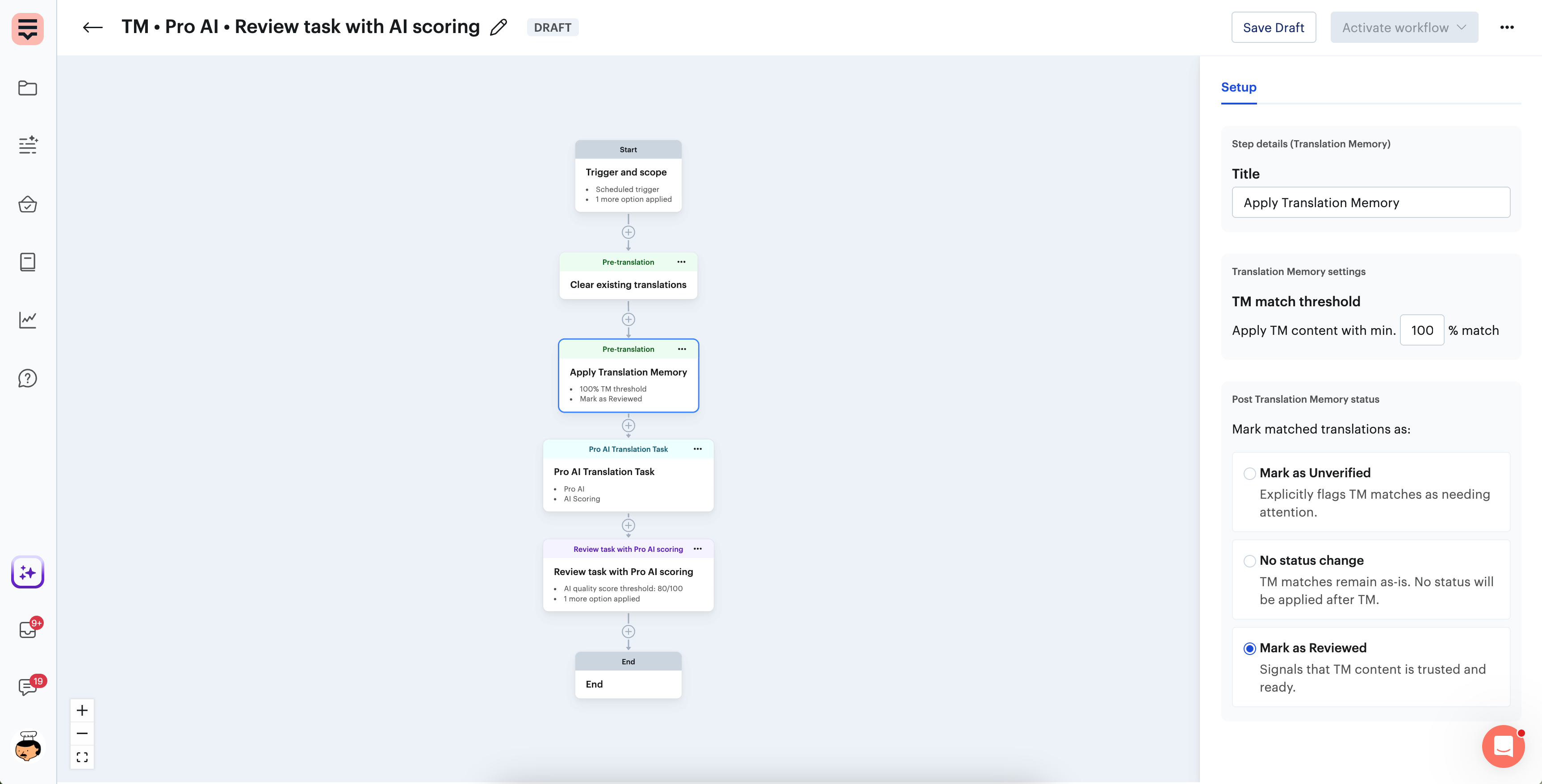Click 'Post Translation Memory status' heading

[x=1306, y=400]
